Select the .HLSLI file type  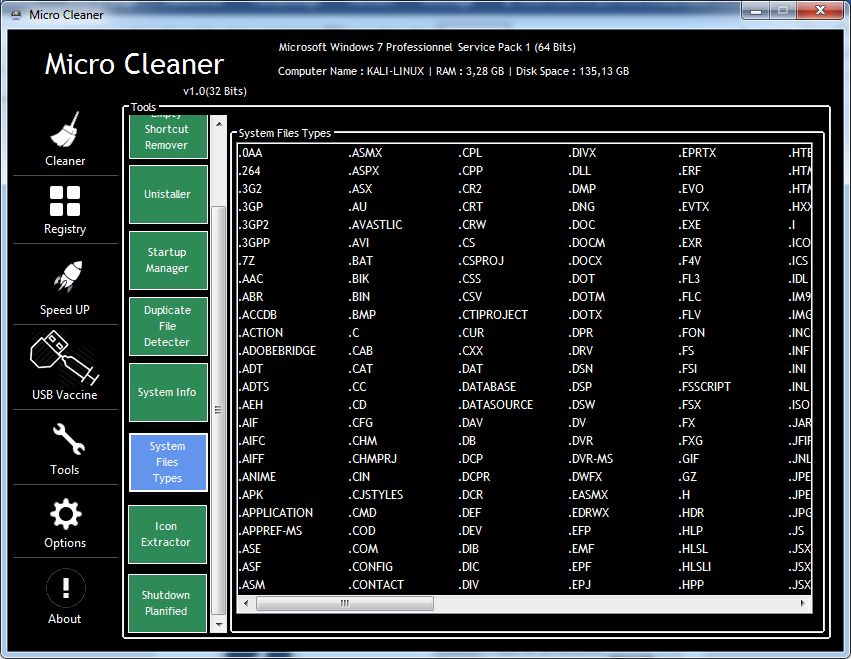pos(695,567)
